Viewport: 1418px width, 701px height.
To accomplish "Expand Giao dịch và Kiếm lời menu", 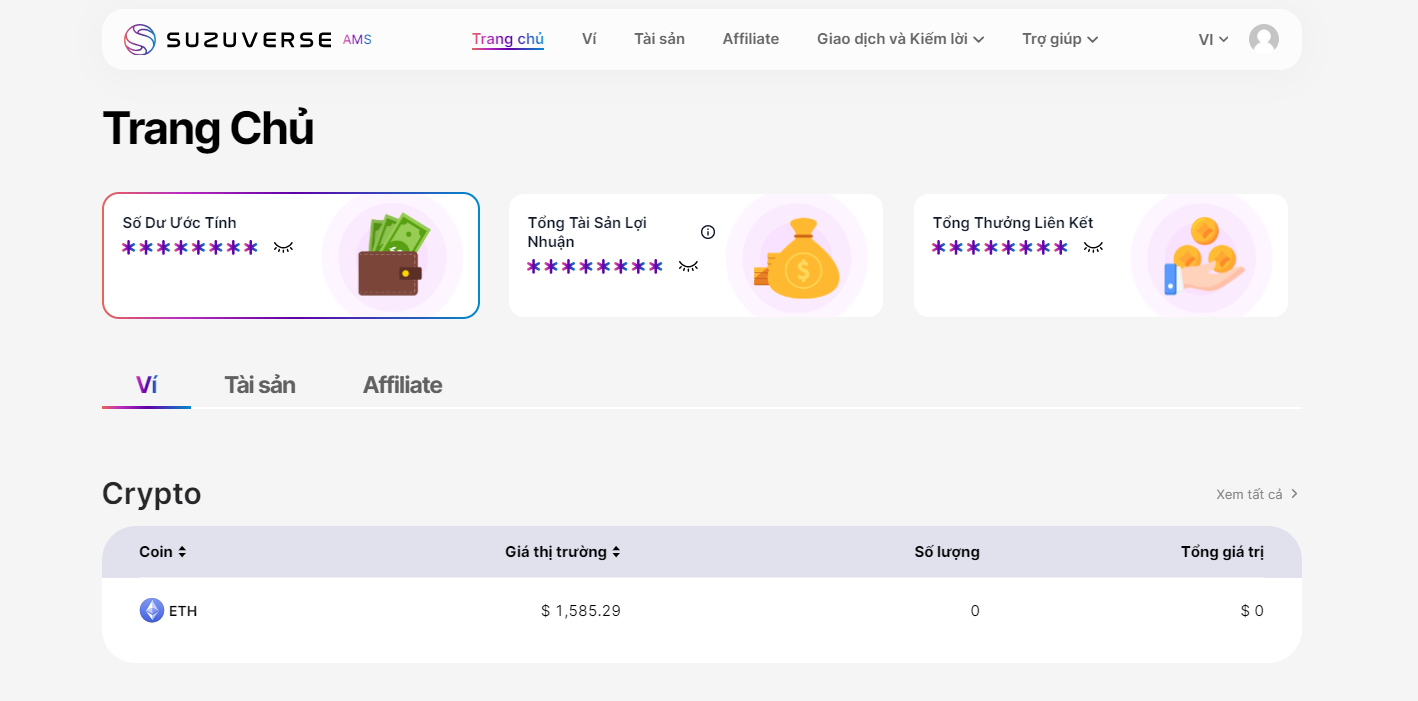I will click(x=900, y=39).
